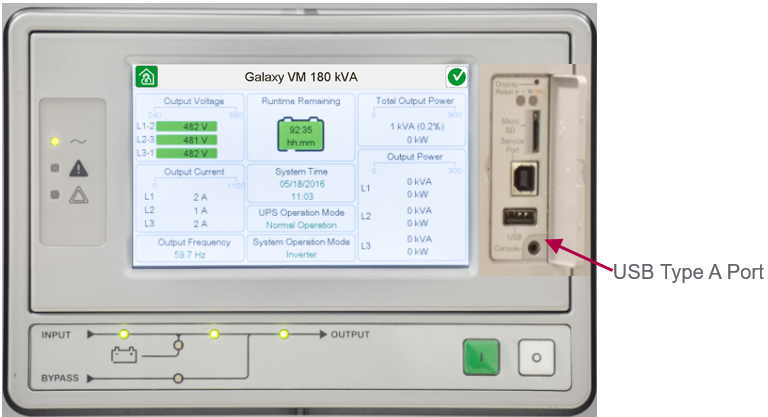Tap the L2-3 481 V voltage bar
This screenshot has height=417, width=768.
pos(186,140)
